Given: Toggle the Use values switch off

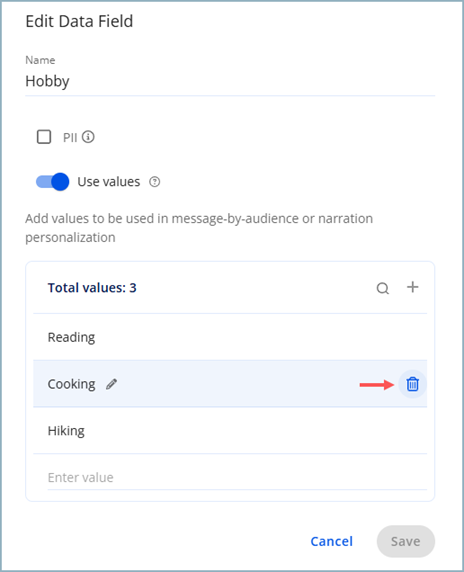Looking at the screenshot, I should [x=53, y=182].
